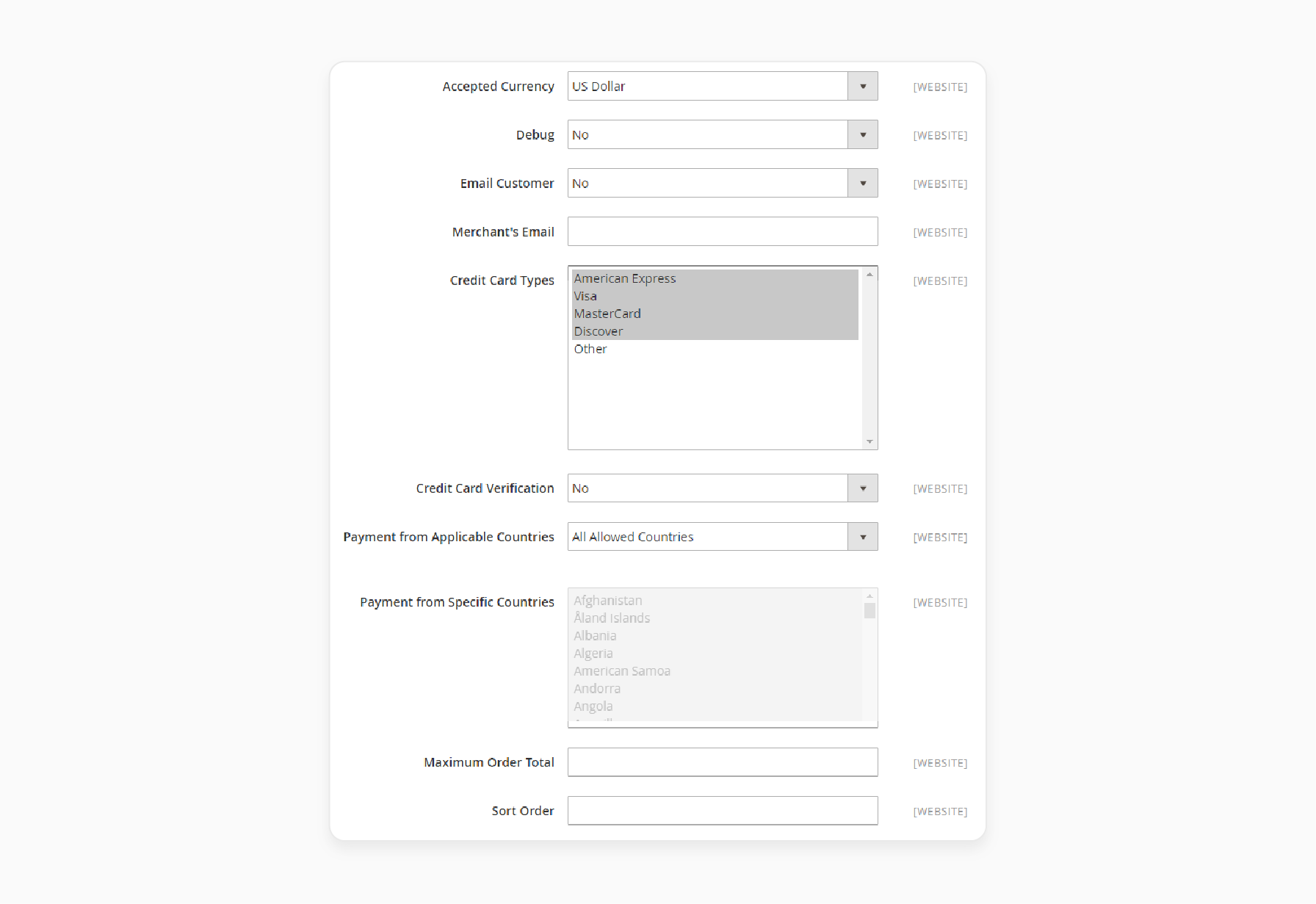Open the Debug dropdown
The height and width of the screenshot is (904, 1316).
click(723, 134)
